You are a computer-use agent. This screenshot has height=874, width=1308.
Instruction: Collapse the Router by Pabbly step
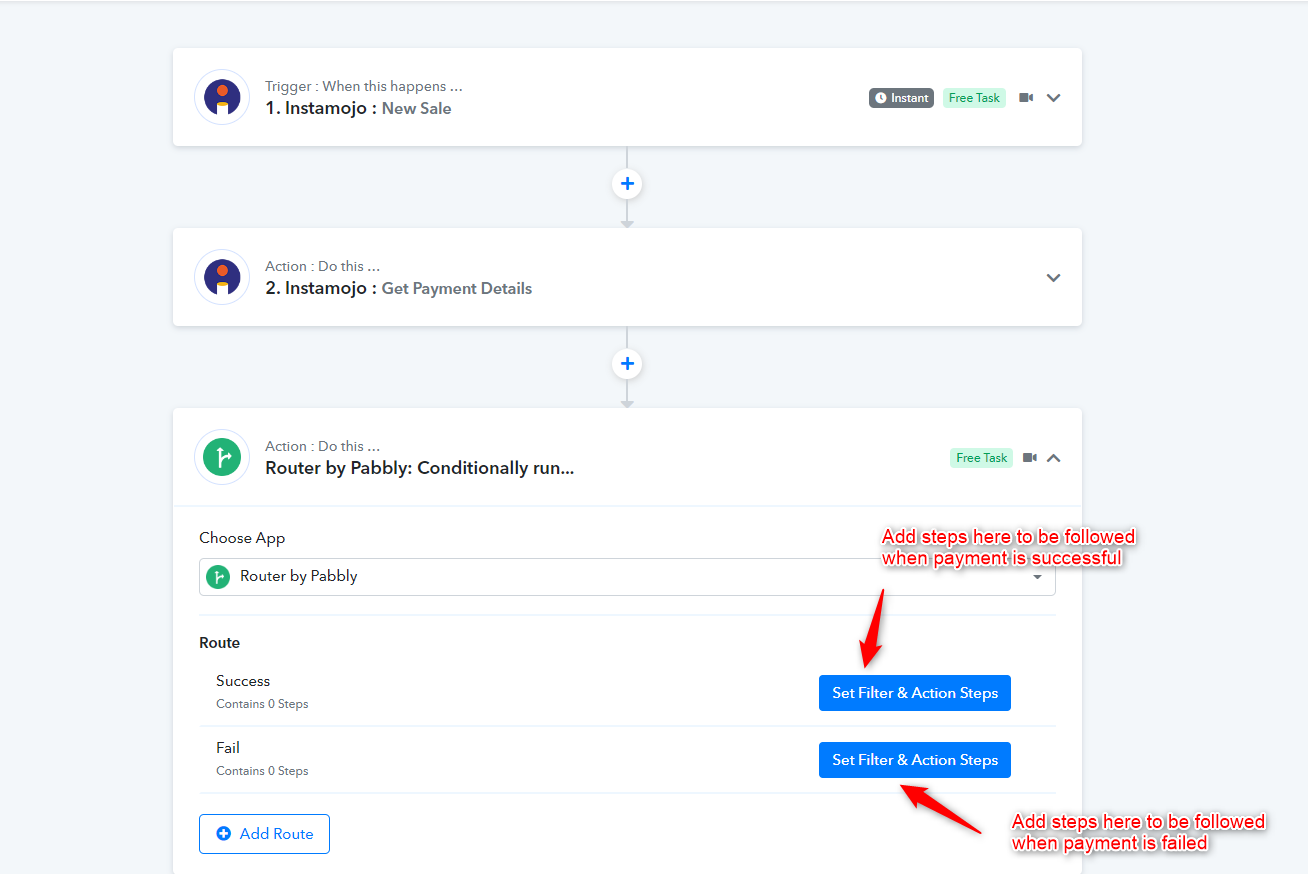(x=1053, y=458)
